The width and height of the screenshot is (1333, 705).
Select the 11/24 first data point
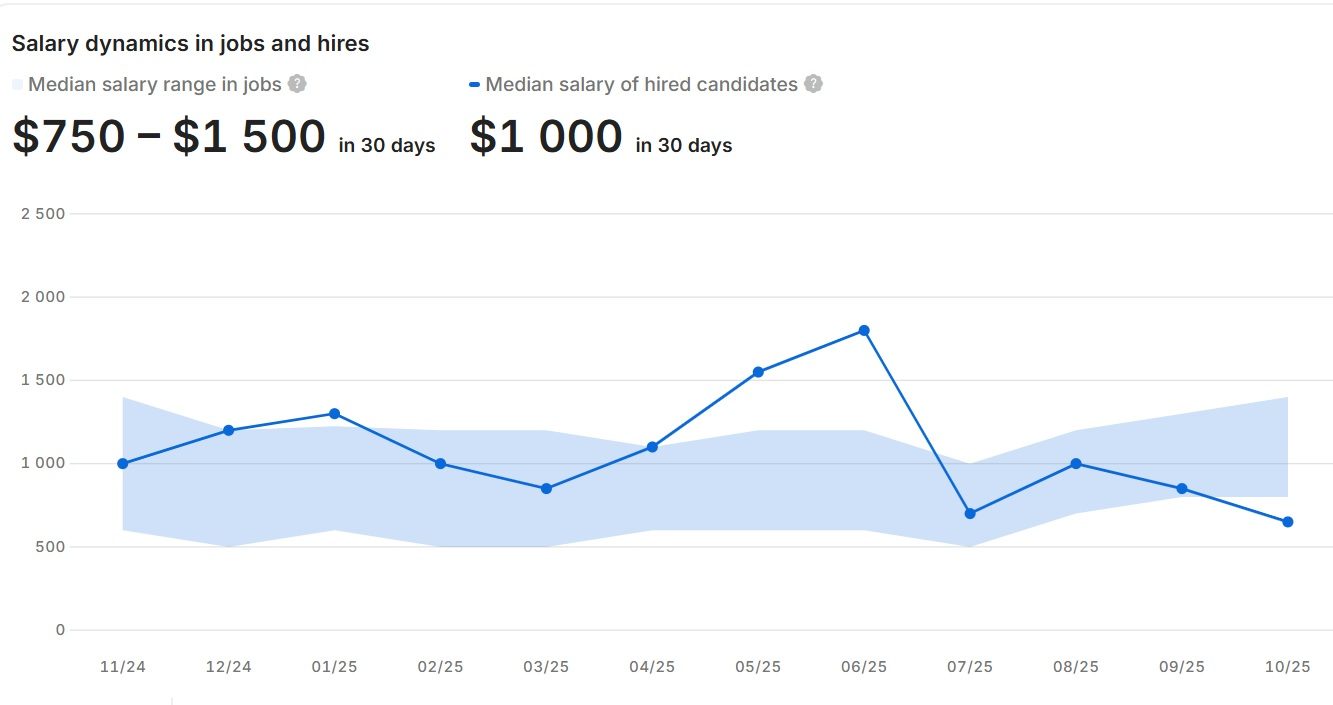(x=123, y=464)
